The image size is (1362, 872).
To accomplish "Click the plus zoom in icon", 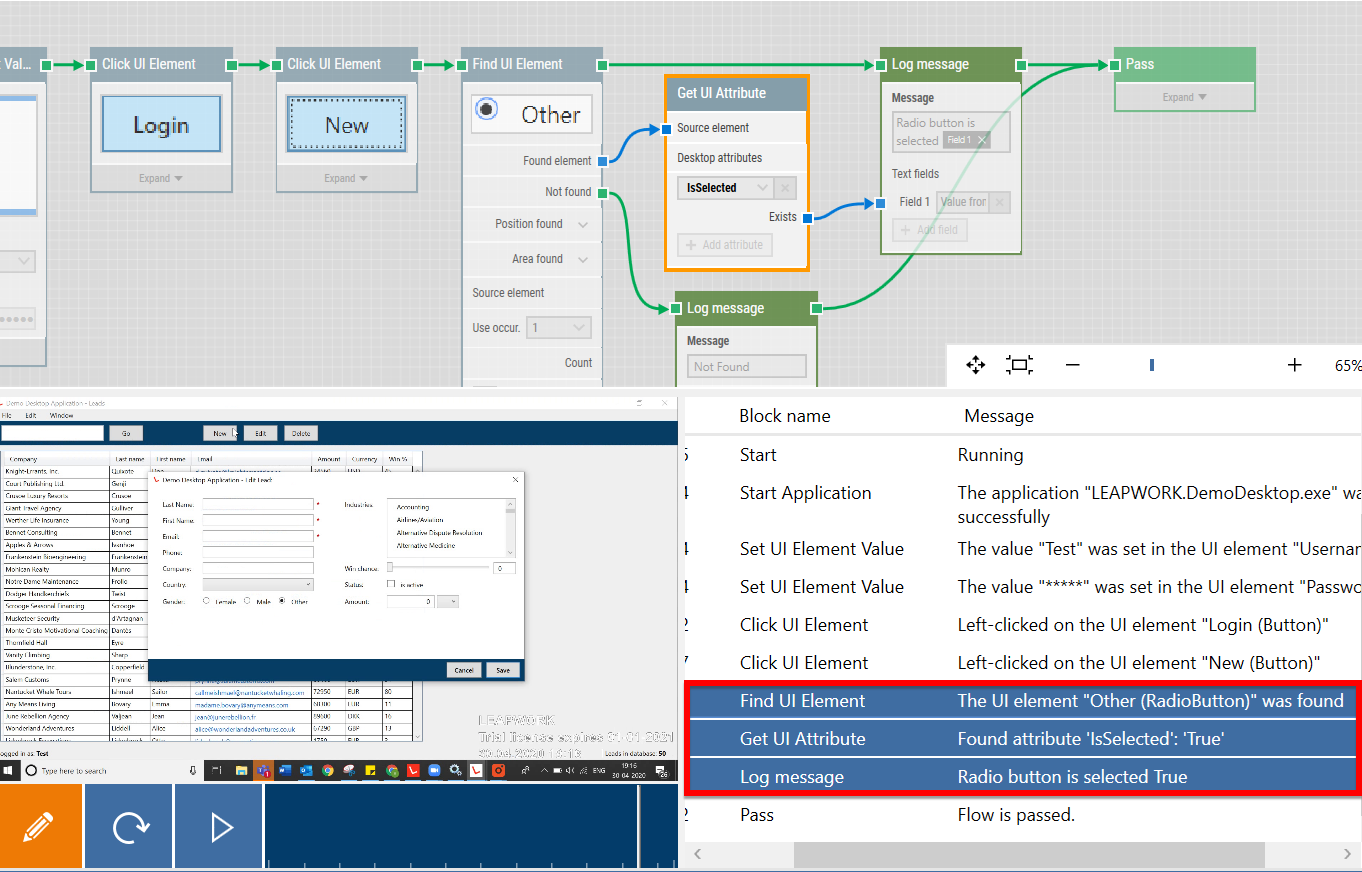I will 1294,365.
